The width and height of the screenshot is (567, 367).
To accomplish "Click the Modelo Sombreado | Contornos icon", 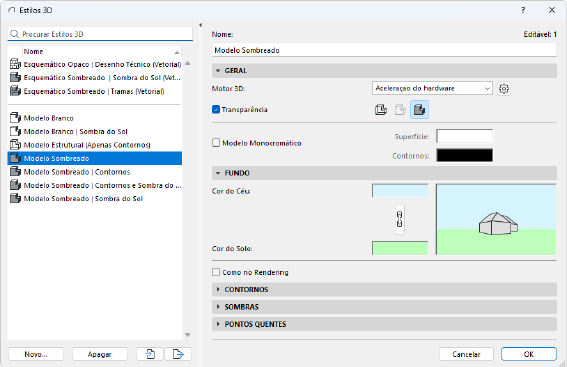I will (x=15, y=171).
